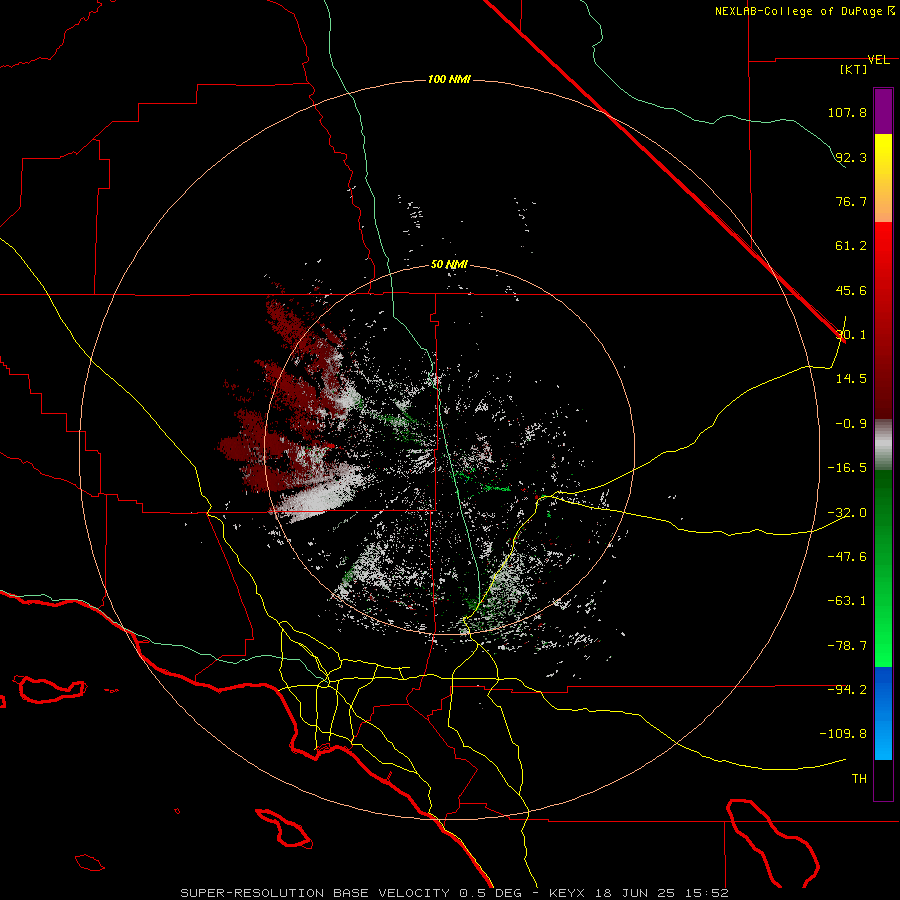Select the -78.7 velocity scale value
Viewport: 900px width, 900px height.
tap(847, 646)
